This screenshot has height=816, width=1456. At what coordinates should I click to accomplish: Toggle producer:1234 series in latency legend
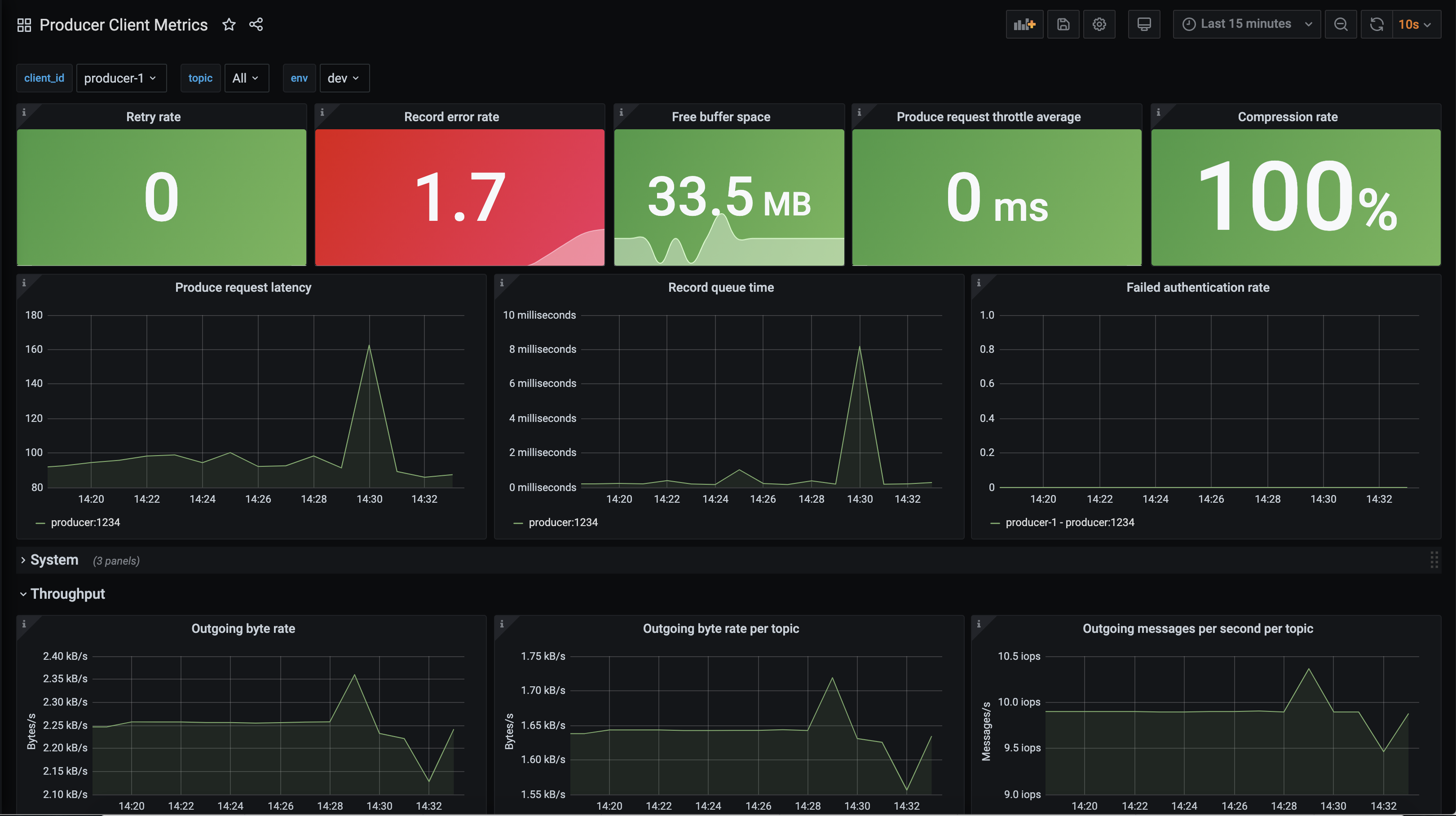[x=85, y=522]
